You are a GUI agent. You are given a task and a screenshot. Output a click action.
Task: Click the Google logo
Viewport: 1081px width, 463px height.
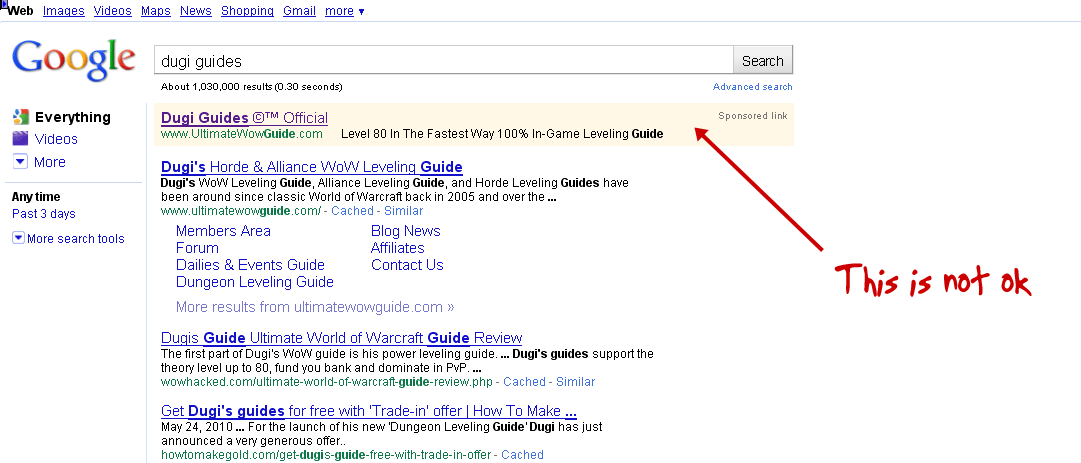[x=74, y=61]
